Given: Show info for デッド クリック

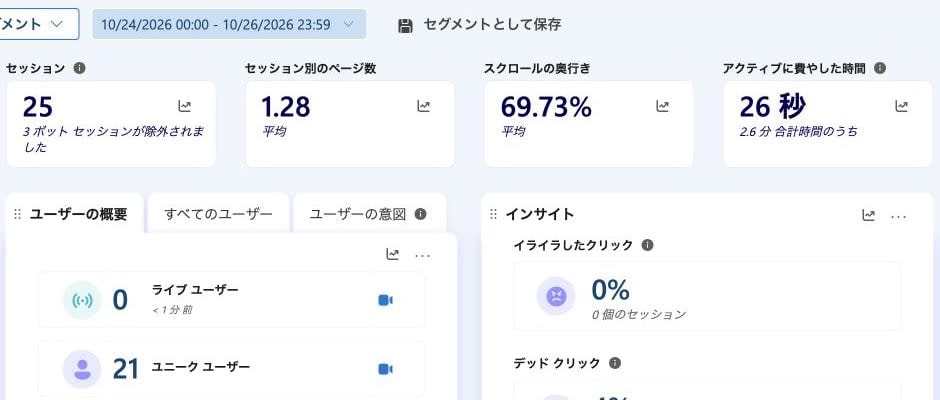Looking at the screenshot, I should tap(614, 363).
